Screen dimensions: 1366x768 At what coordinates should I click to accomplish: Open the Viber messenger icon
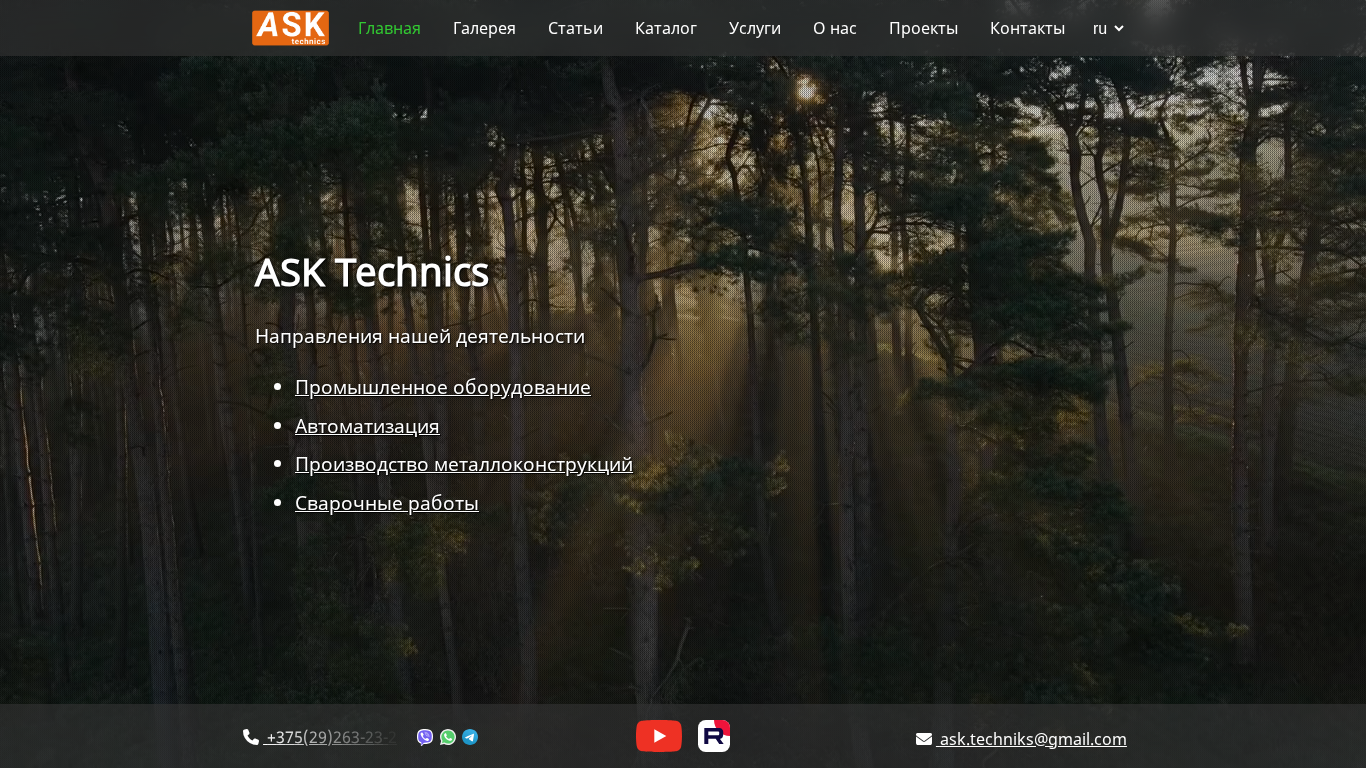click(425, 737)
